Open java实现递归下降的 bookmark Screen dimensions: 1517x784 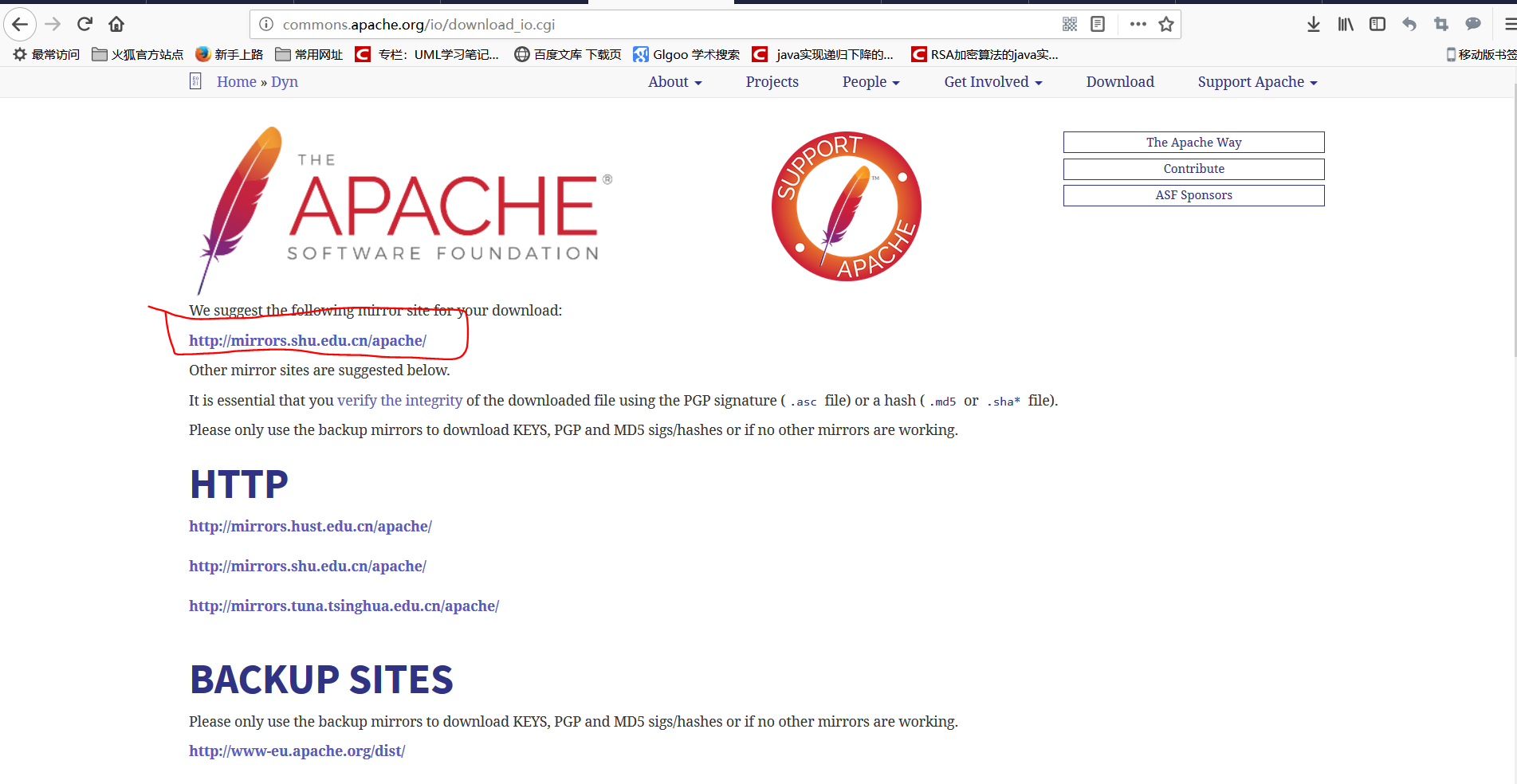click(823, 54)
